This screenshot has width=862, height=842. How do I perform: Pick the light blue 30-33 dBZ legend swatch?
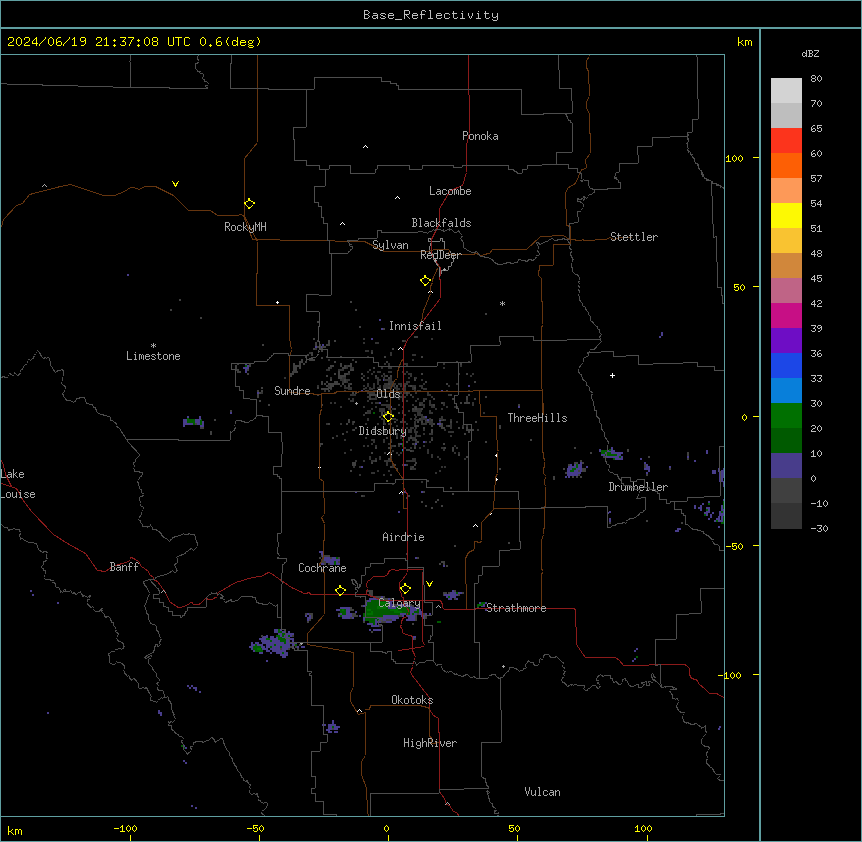point(786,391)
